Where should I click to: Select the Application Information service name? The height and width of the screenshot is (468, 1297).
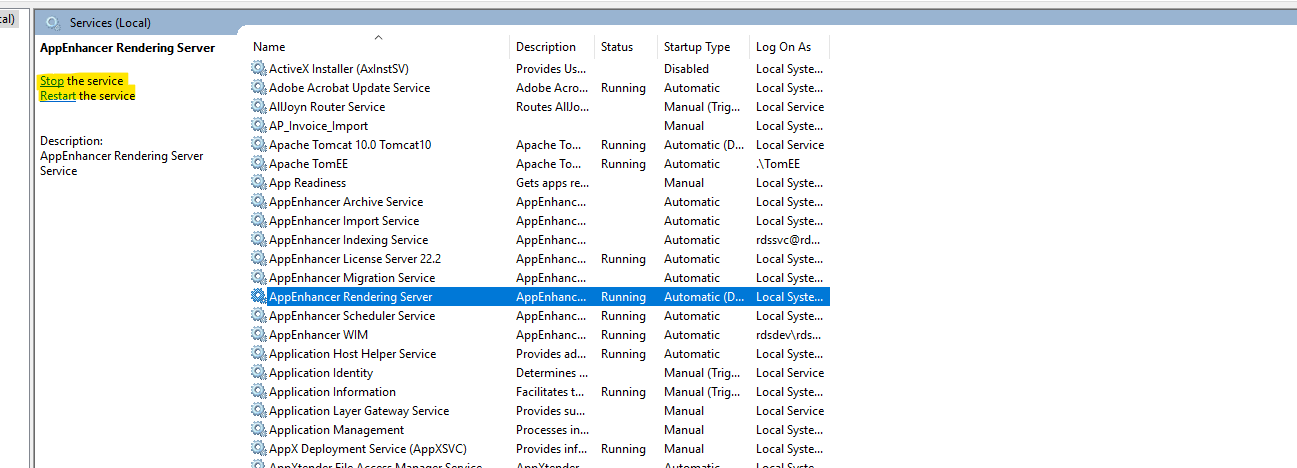[332, 392]
